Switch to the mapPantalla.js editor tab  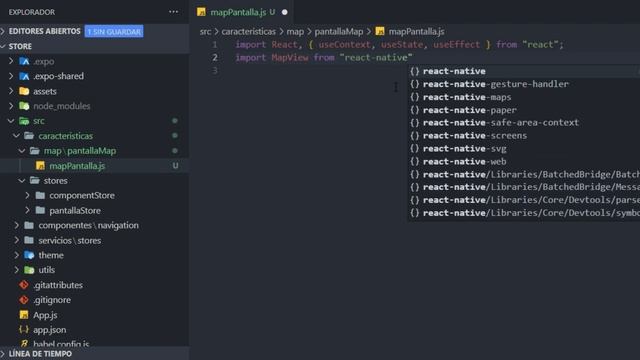click(241, 12)
